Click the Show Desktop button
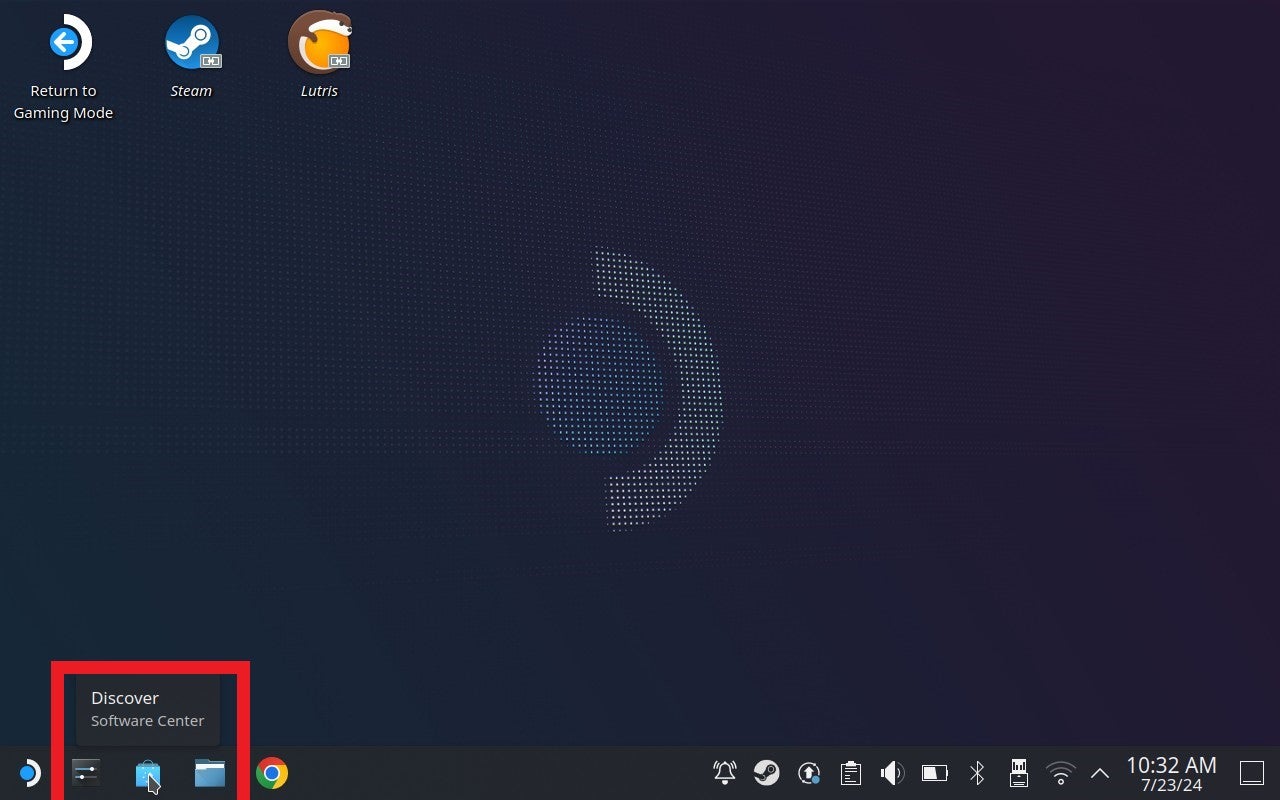 1251,773
